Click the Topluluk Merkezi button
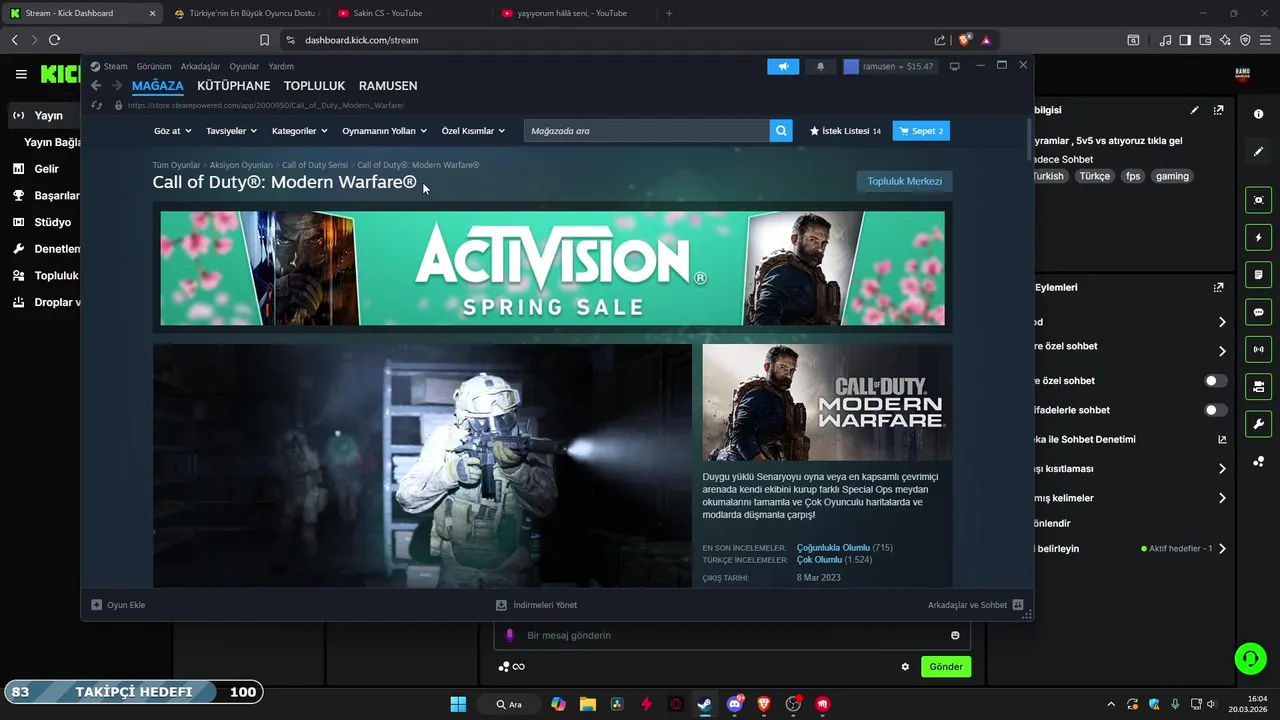 click(x=904, y=181)
